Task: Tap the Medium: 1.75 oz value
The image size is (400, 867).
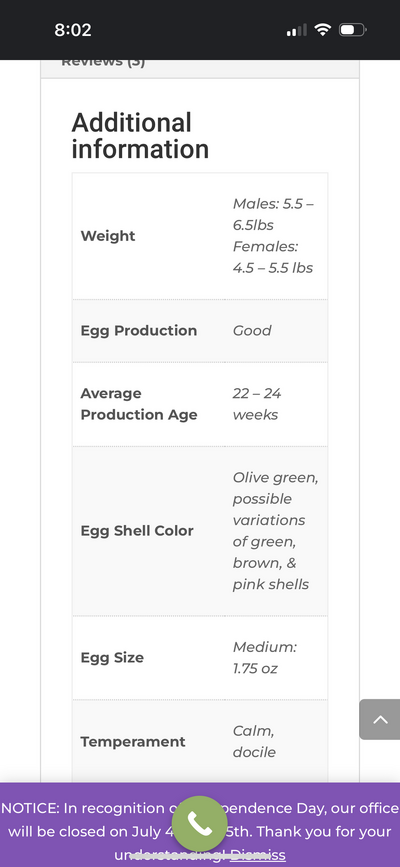Action: click(x=264, y=658)
